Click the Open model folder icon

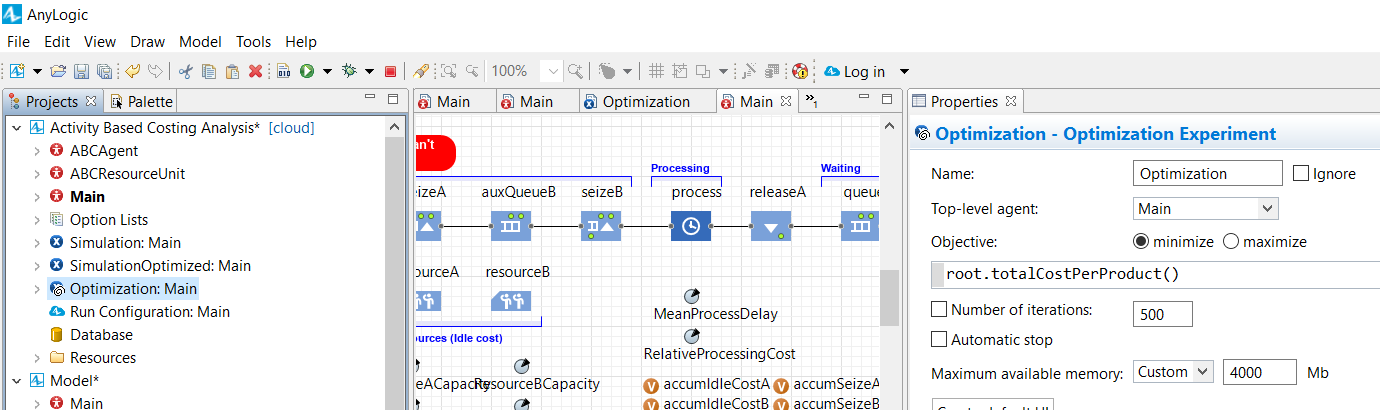click(x=58, y=71)
